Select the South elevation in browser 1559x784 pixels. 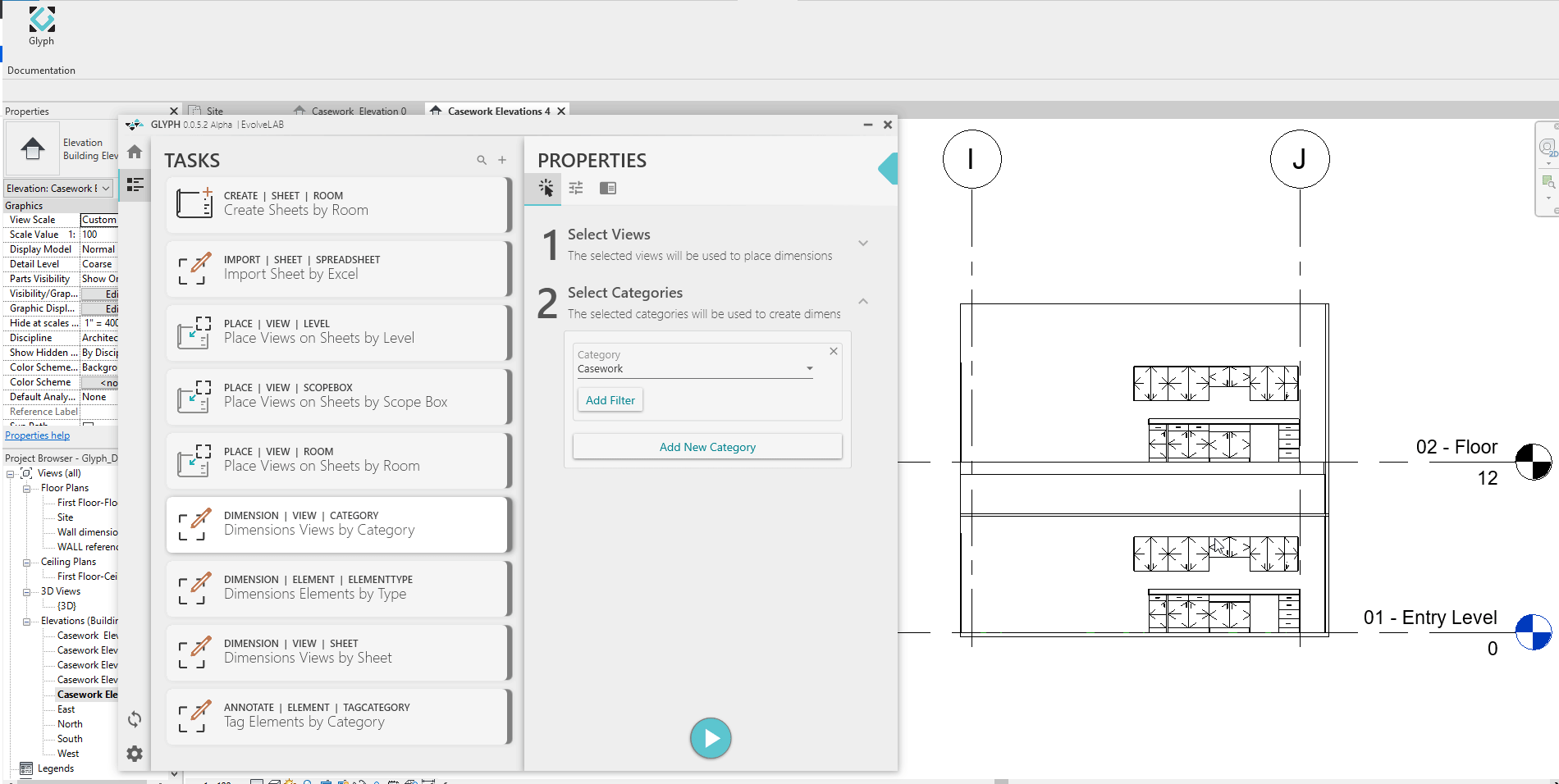[x=70, y=739]
